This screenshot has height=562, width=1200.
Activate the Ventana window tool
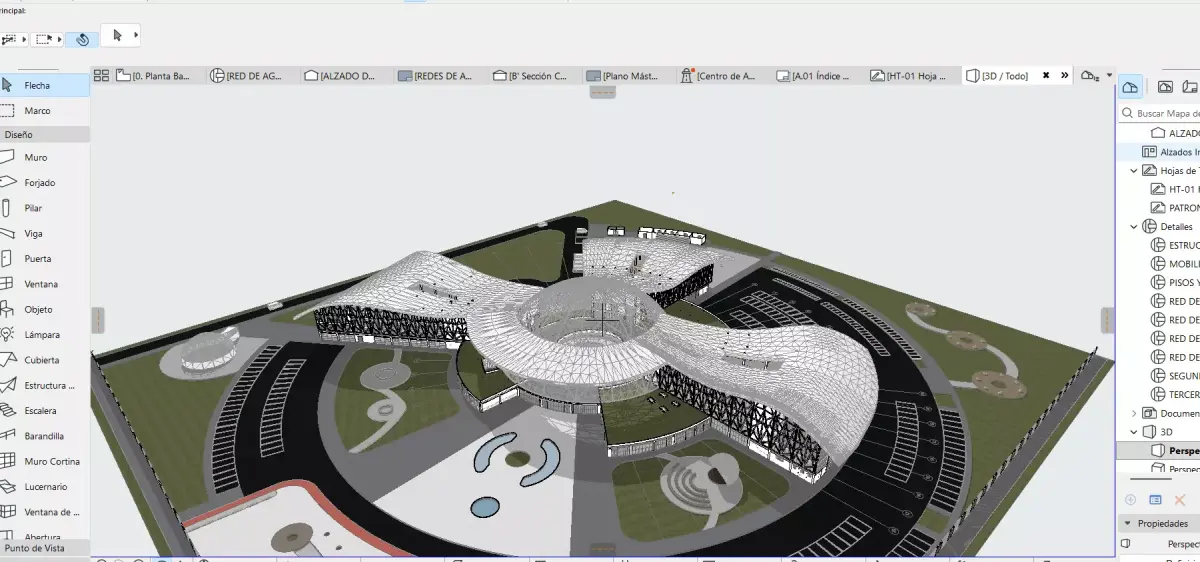tap(44, 284)
